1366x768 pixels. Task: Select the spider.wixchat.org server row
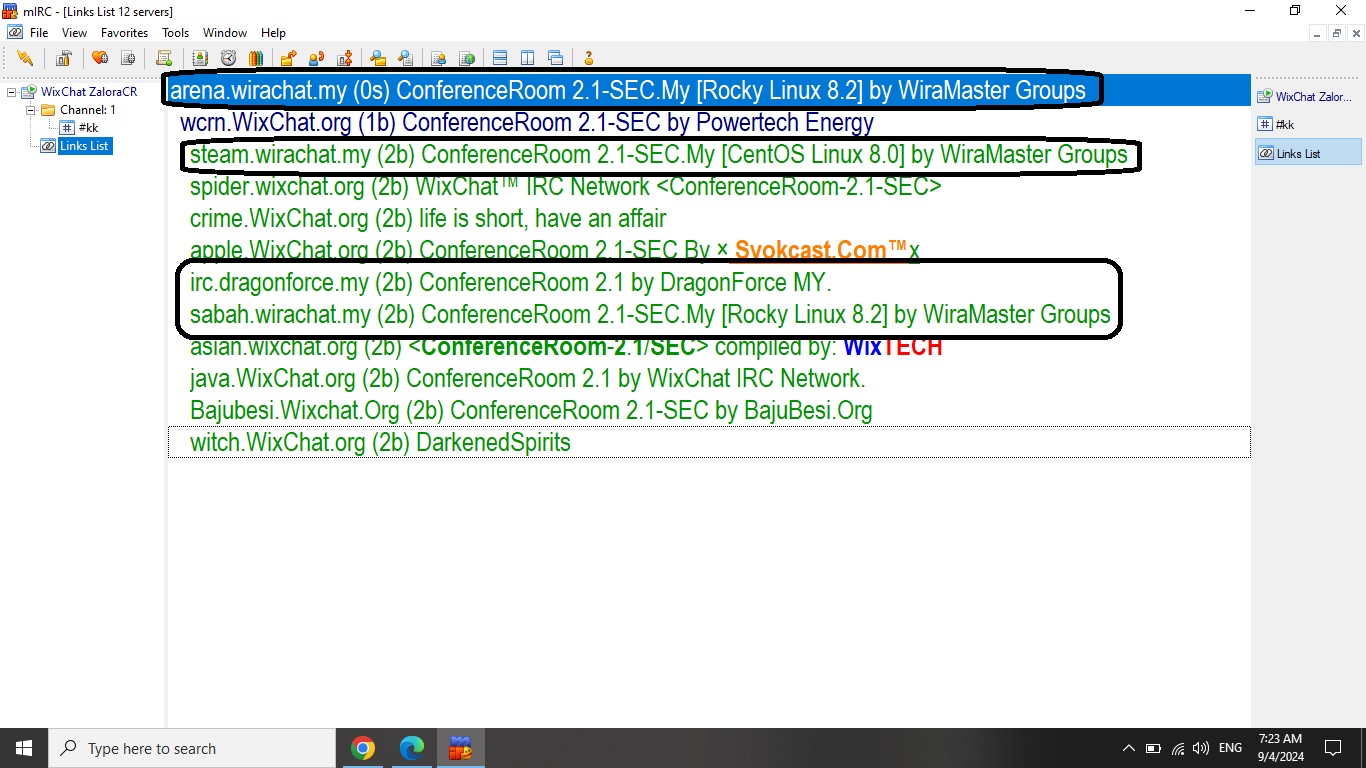(709, 187)
